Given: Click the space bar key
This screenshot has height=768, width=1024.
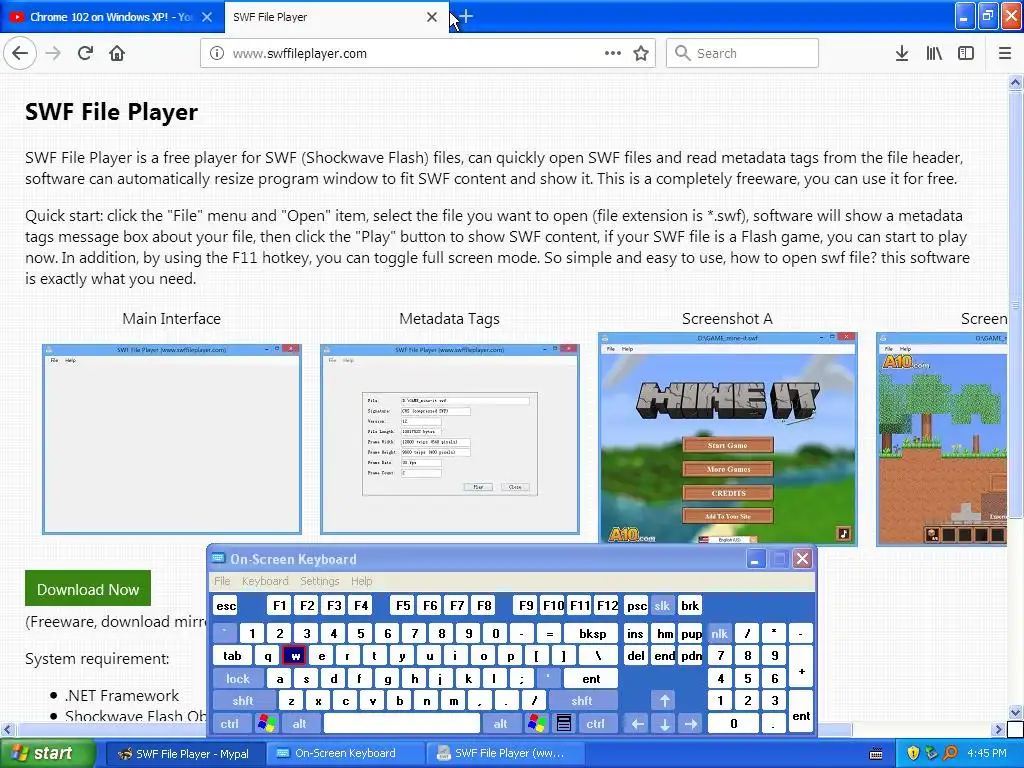Looking at the screenshot, I should pyautogui.click(x=402, y=724).
